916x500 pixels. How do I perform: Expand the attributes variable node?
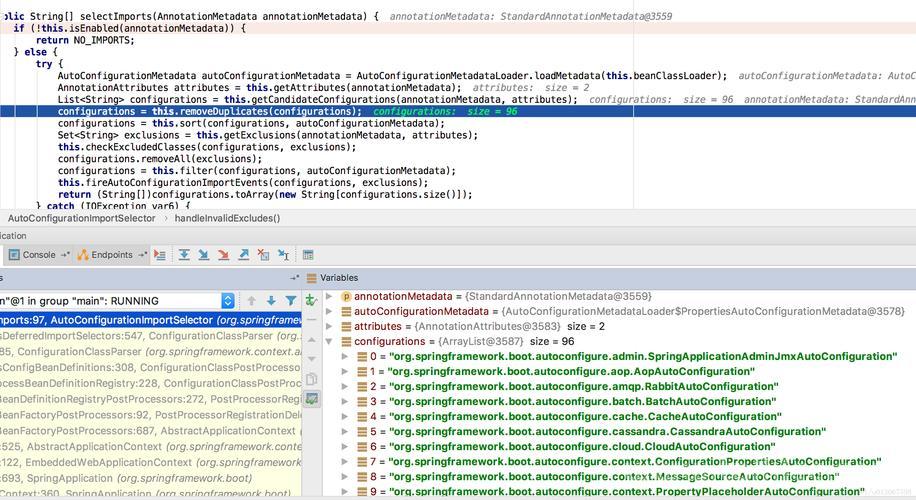[329, 327]
